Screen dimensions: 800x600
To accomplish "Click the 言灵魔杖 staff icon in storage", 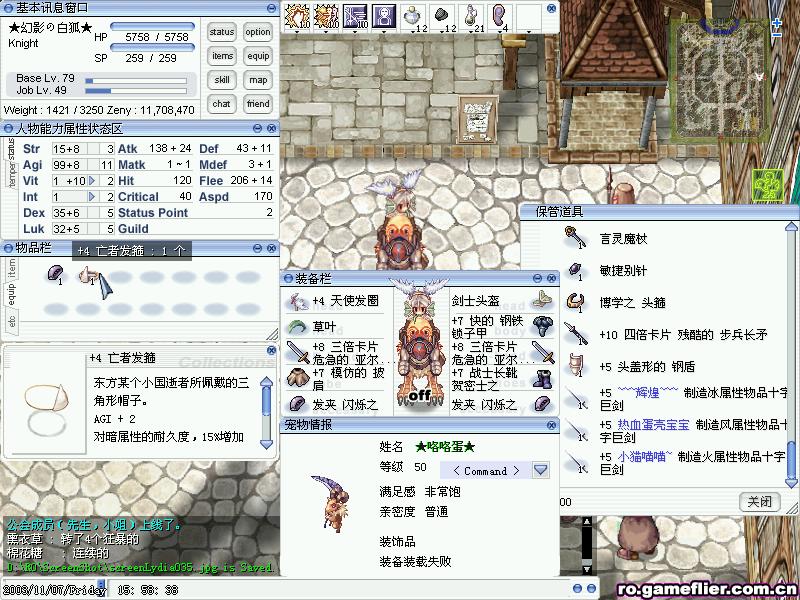I will (575, 238).
